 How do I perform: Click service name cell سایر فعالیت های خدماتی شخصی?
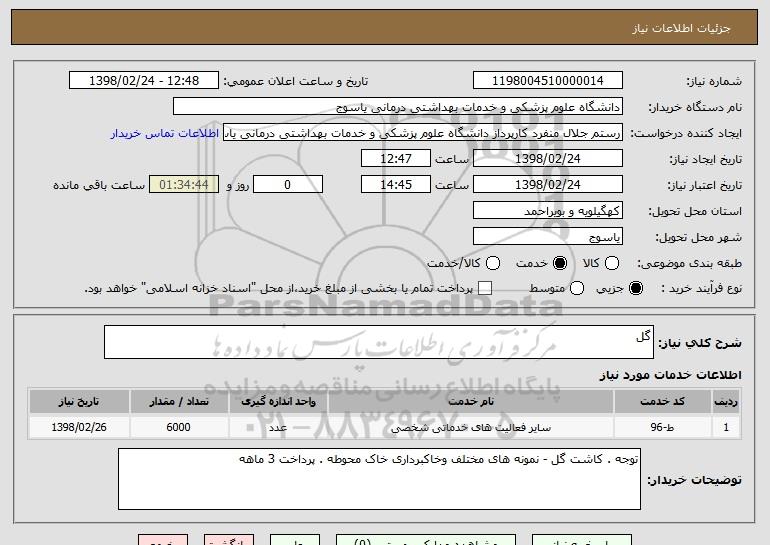pyautogui.click(x=470, y=428)
